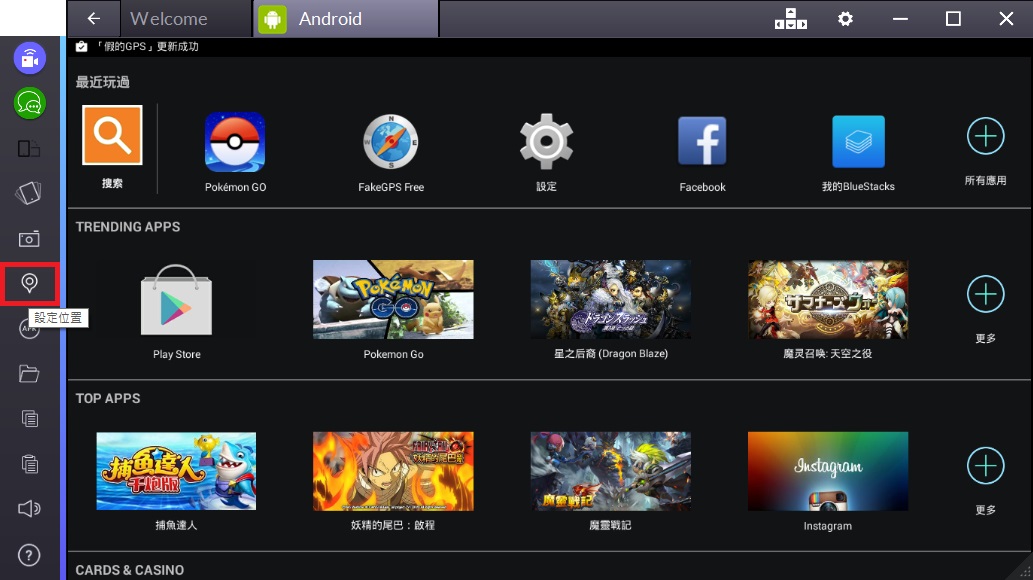
Task: Take a screenshot with the camera icon
Action: point(29,239)
